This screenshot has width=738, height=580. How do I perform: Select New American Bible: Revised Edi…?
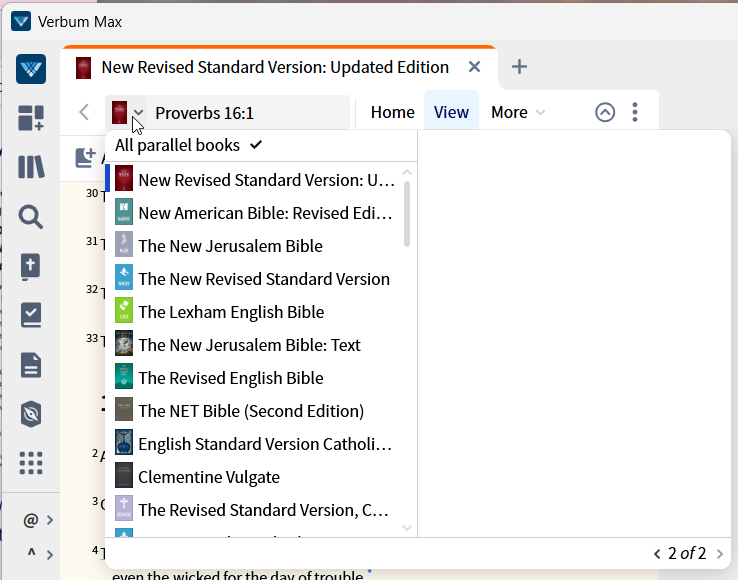click(257, 213)
